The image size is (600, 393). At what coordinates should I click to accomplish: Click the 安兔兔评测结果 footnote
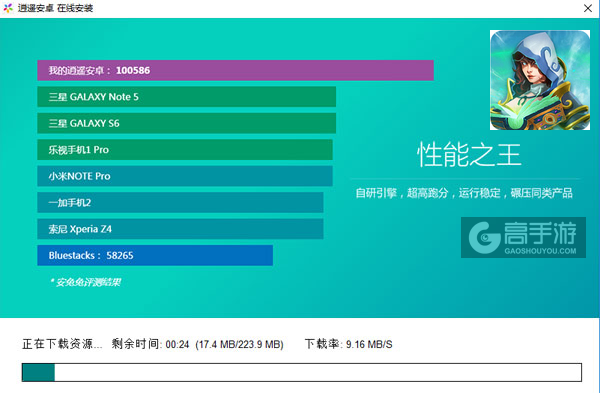pyautogui.click(x=85, y=282)
